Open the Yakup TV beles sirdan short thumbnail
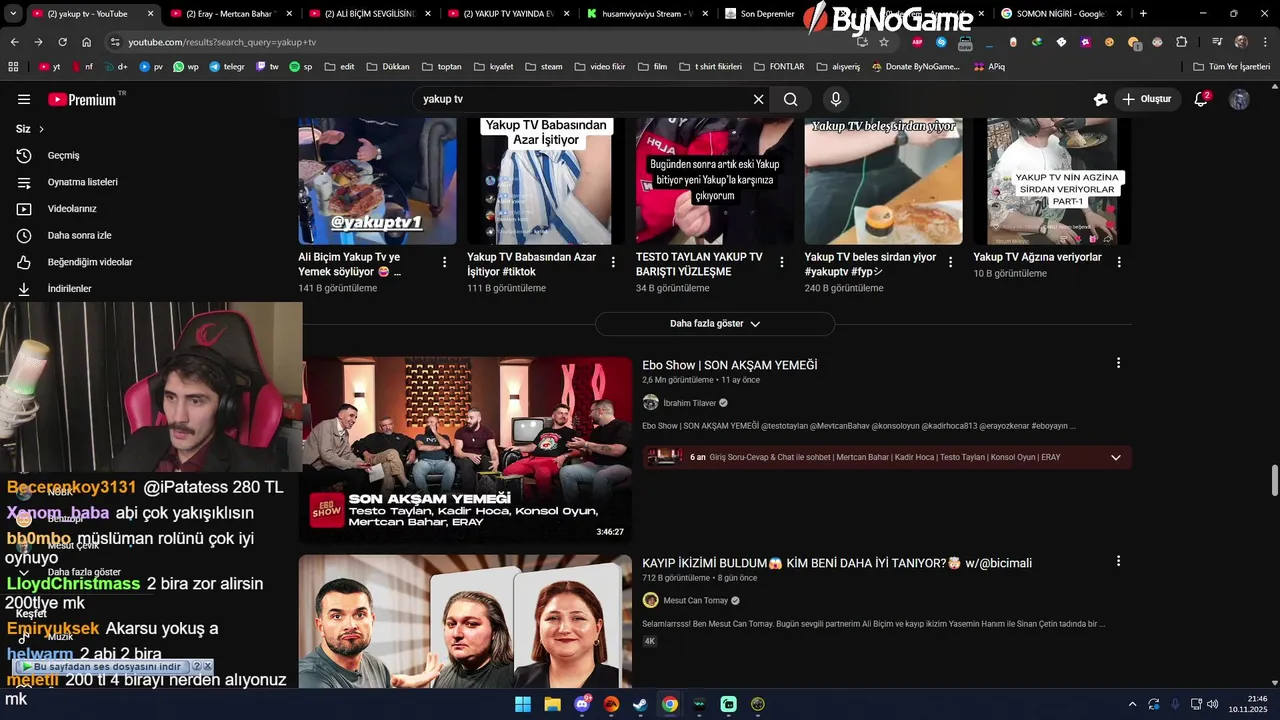Screen dimensions: 1280x720 pyautogui.click(x=884, y=181)
